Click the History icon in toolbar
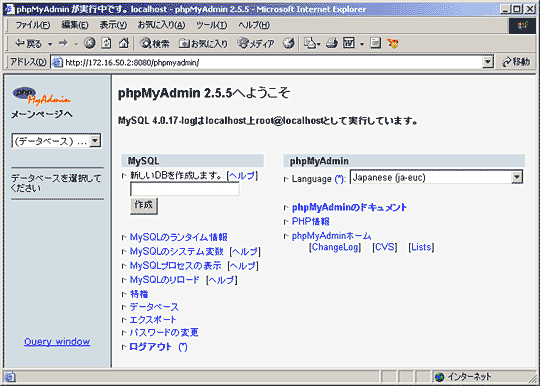540x386 pixels. [289, 43]
